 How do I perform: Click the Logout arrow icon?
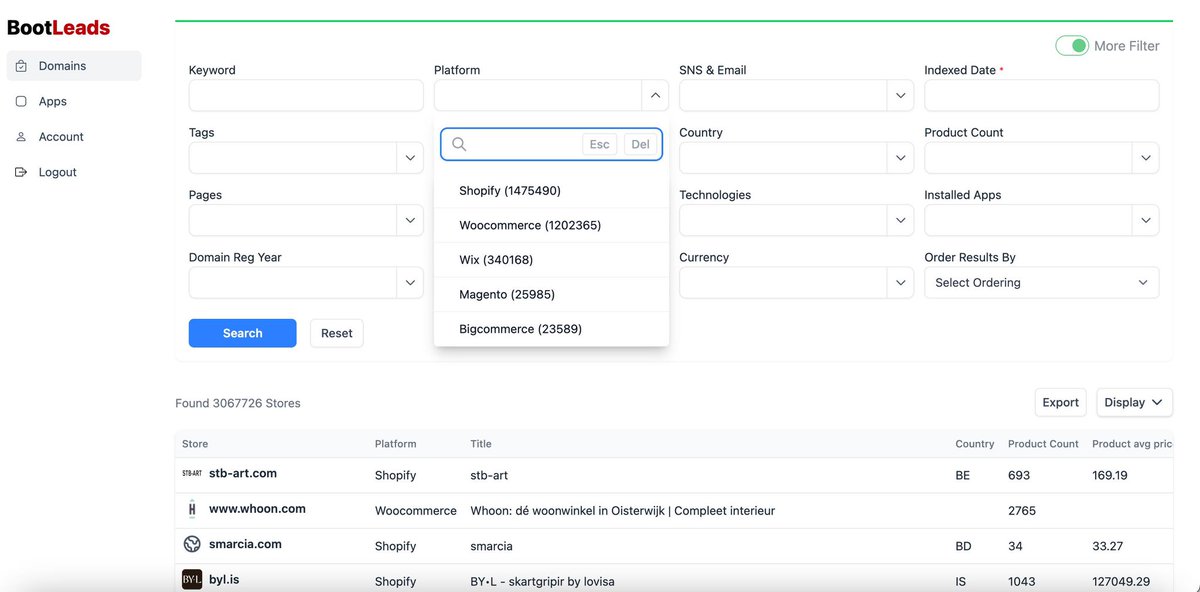coord(22,172)
